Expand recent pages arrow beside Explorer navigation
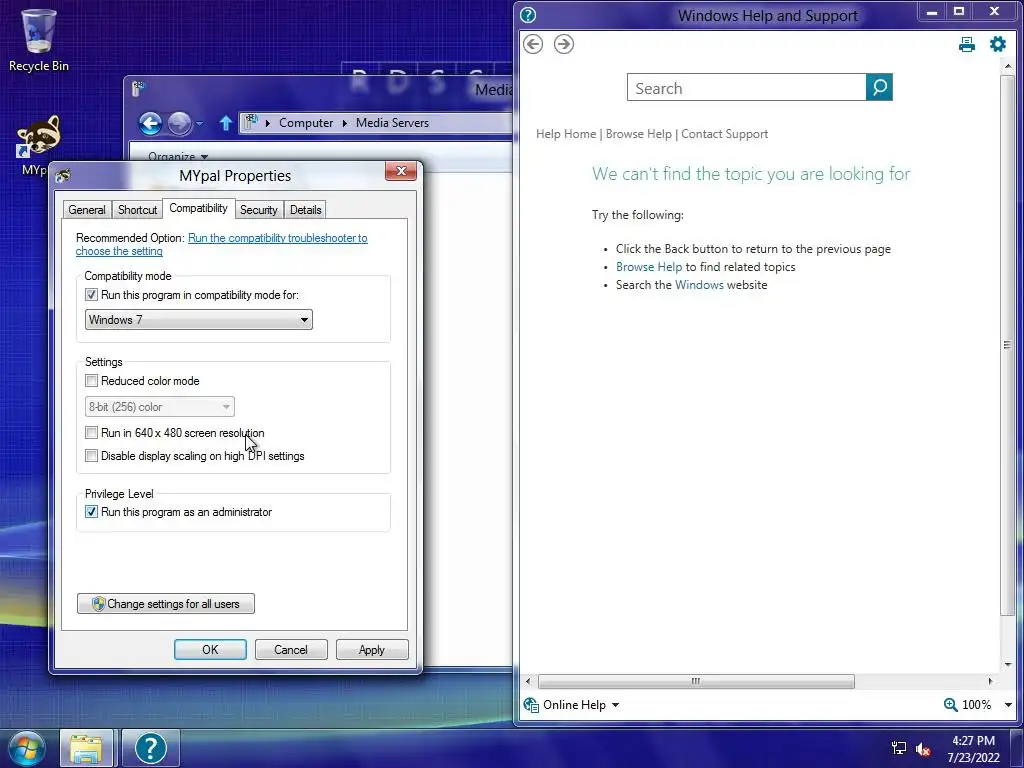Viewport: 1024px width, 768px height. click(199, 123)
